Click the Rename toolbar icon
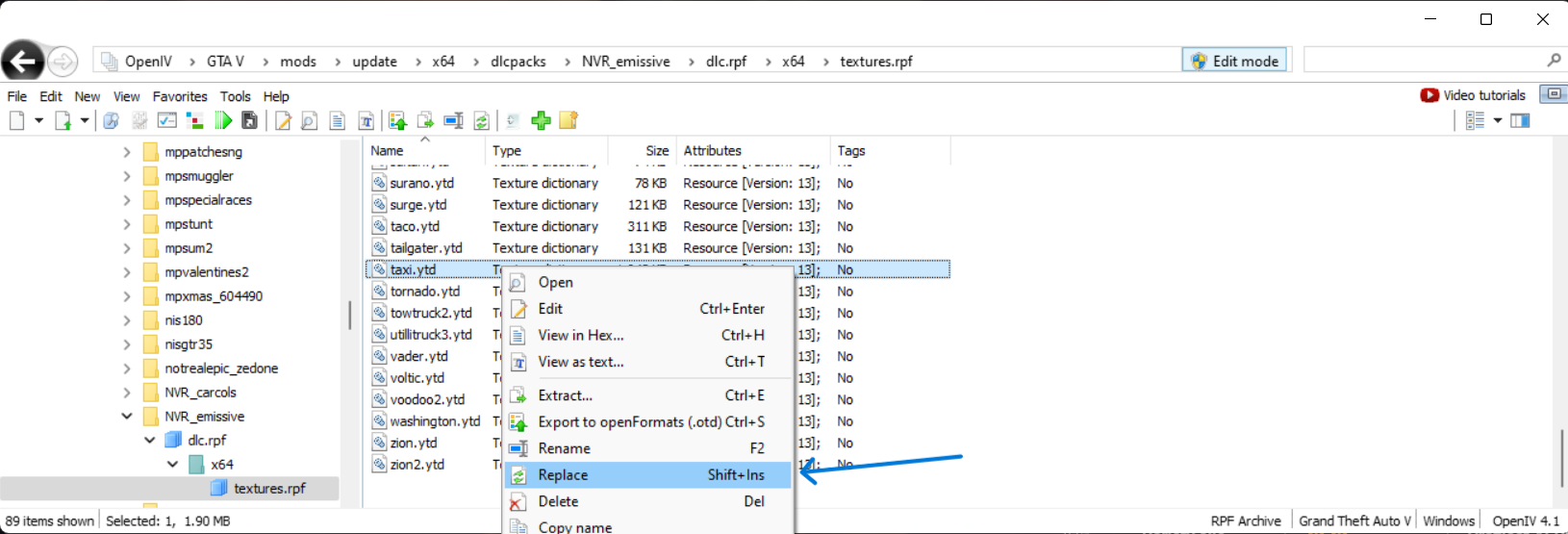Viewport: 1568px width, 534px height. pos(453,120)
